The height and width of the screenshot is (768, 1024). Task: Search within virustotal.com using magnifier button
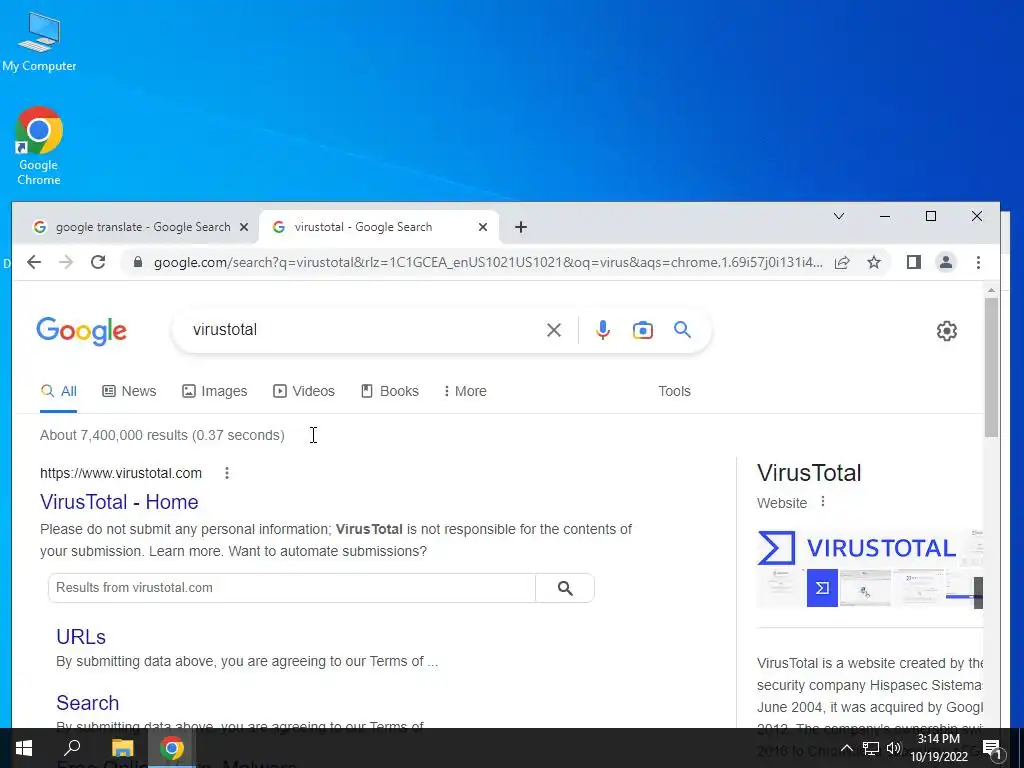[565, 588]
